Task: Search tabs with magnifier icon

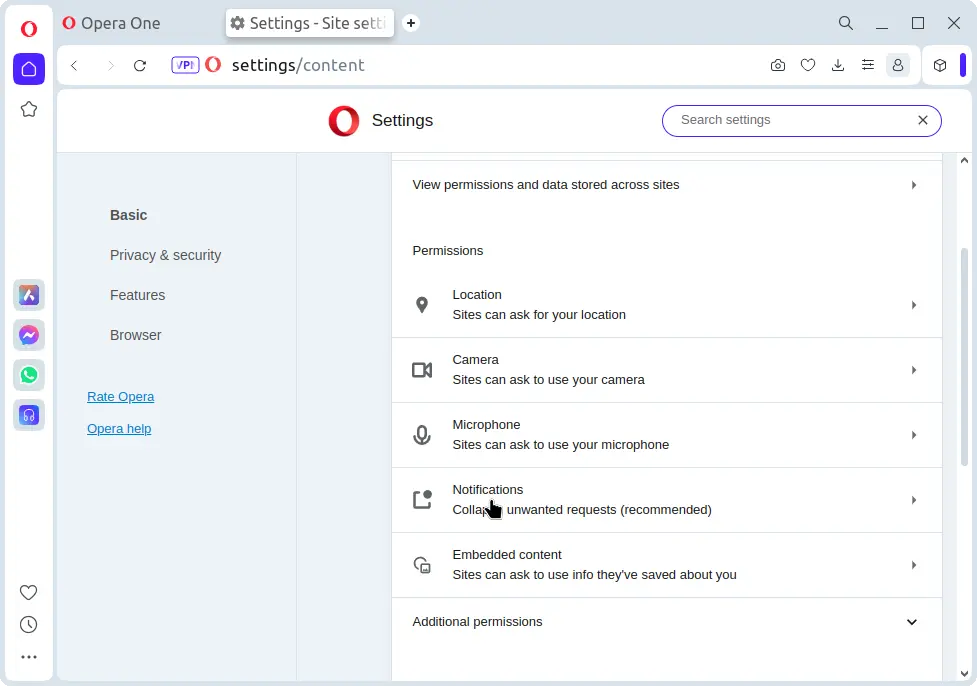Action: (x=846, y=23)
